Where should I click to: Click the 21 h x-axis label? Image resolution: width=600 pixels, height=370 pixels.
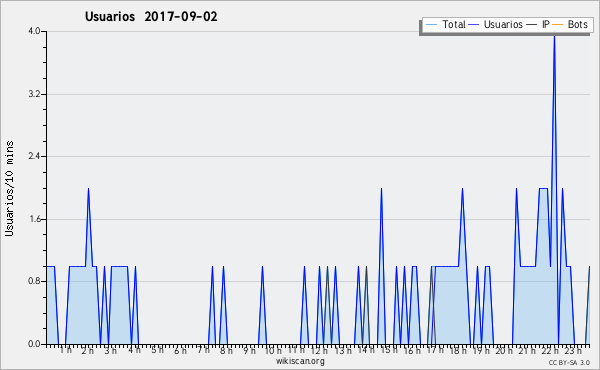click(x=527, y=351)
